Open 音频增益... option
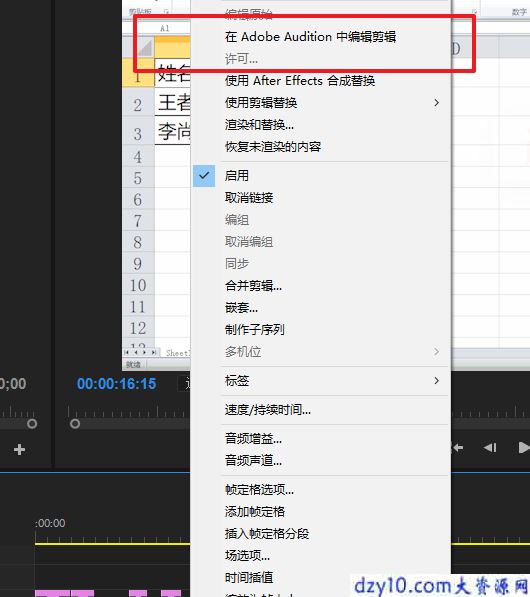The height and width of the screenshot is (597, 530). [x=253, y=439]
